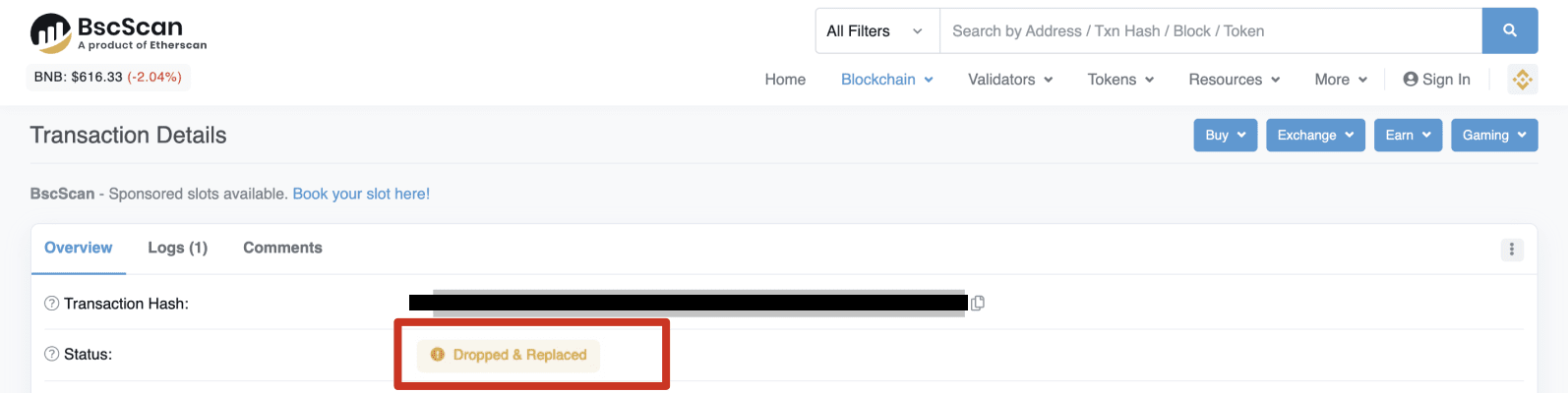
Task: Open the vertical three-dot options menu
Action: [1512, 250]
